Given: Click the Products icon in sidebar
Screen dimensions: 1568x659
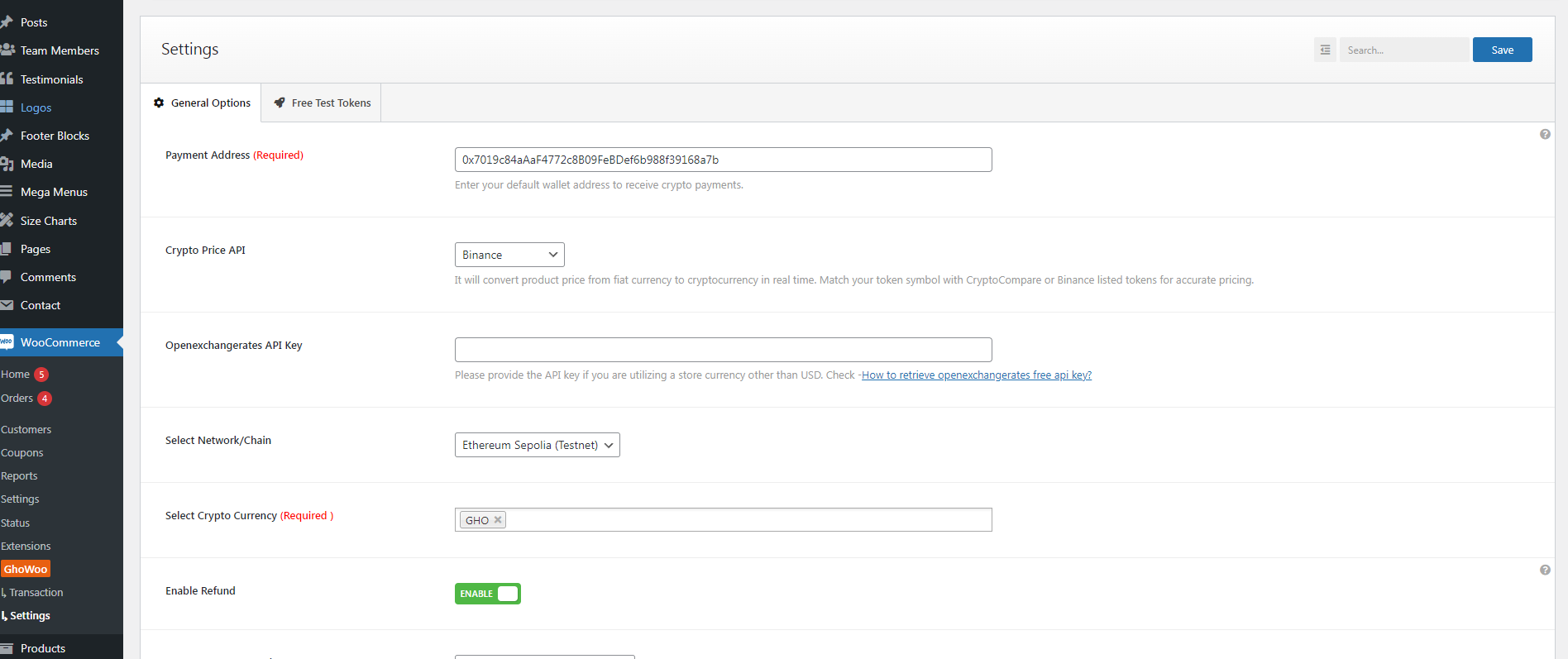Looking at the screenshot, I should [x=7, y=648].
